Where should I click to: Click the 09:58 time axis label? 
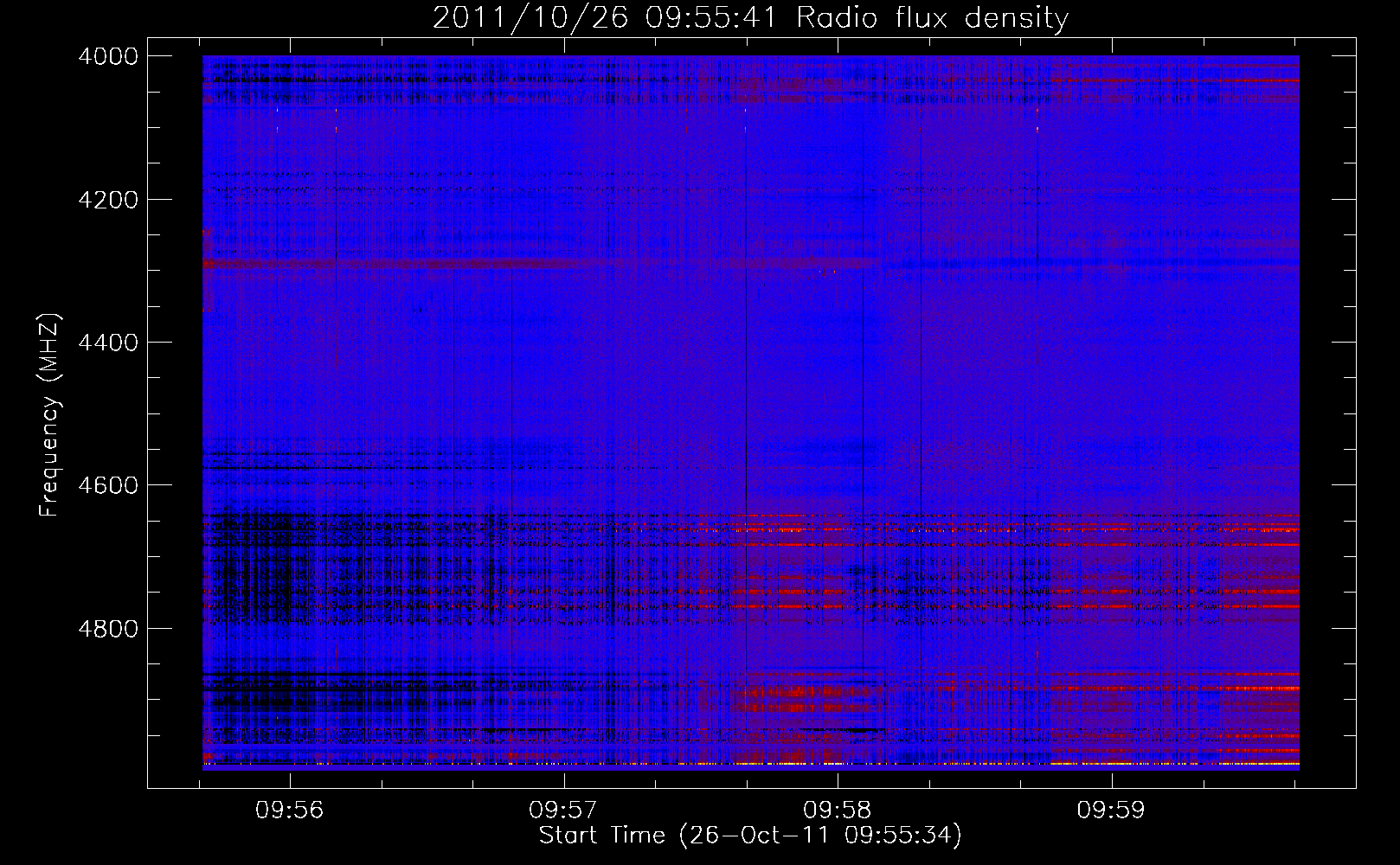pyautogui.click(x=837, y=810)
